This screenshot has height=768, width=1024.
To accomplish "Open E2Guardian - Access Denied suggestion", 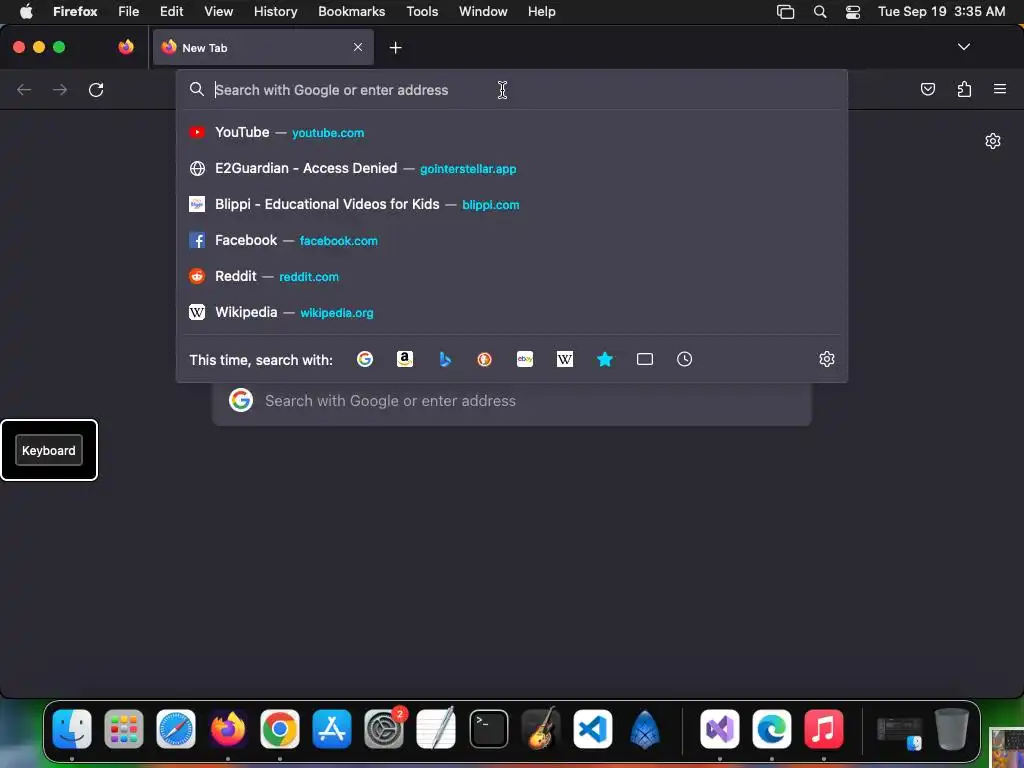I will pyautogui.click(x=512, y=168).
